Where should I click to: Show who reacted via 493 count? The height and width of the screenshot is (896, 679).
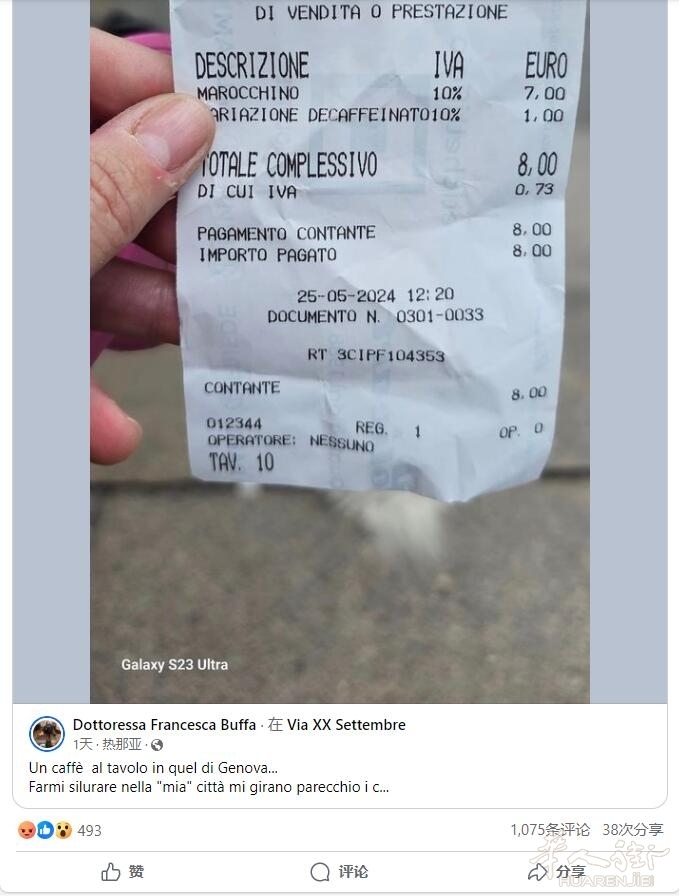tap(89, 830)
